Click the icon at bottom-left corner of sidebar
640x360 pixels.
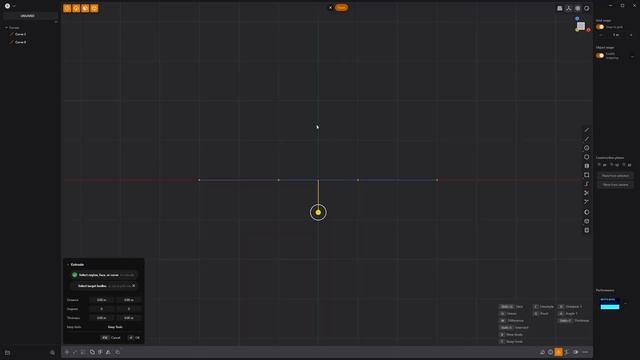click(7, 352)
